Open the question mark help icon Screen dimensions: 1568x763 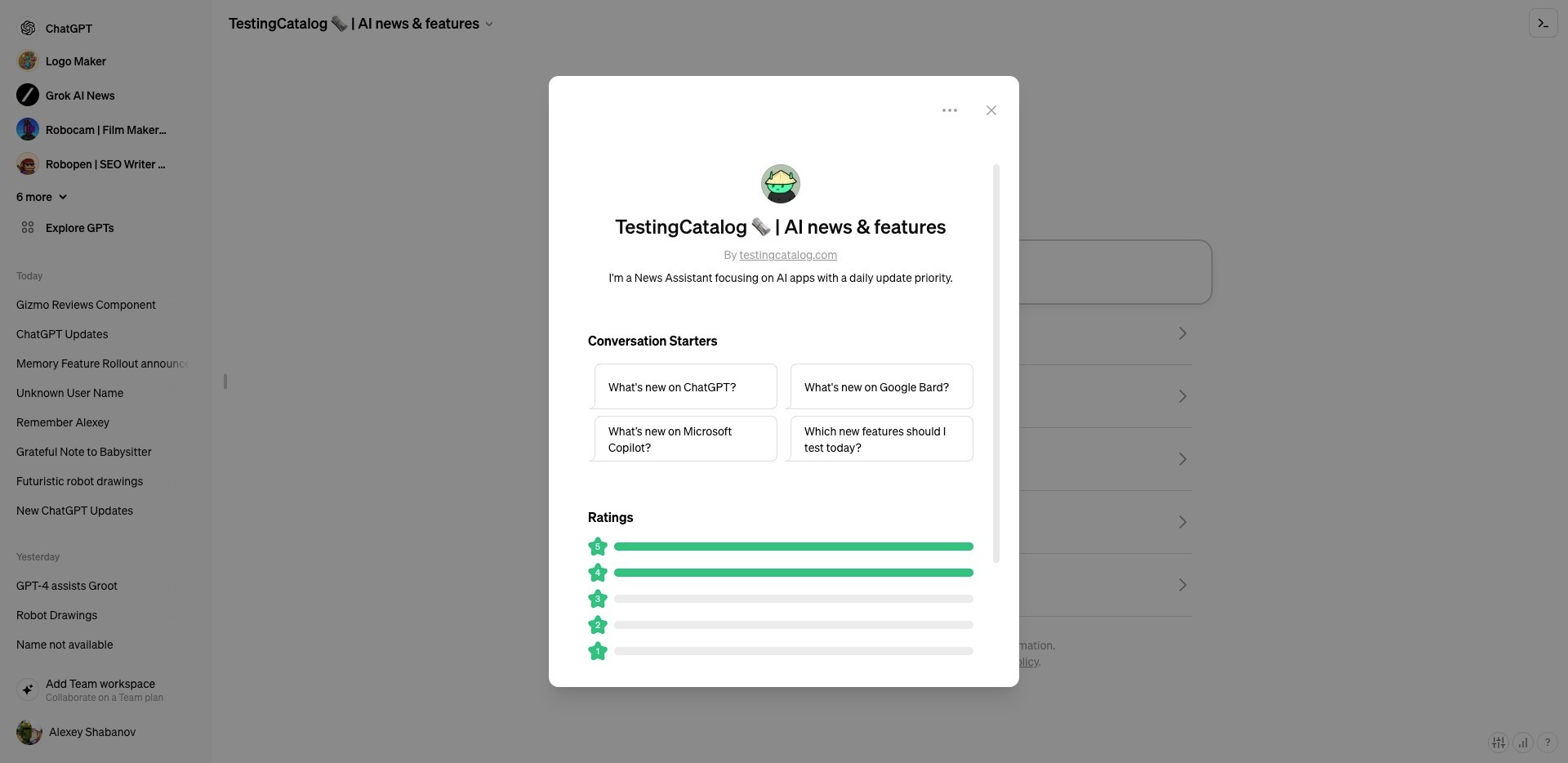click(x=1548, y=743)
